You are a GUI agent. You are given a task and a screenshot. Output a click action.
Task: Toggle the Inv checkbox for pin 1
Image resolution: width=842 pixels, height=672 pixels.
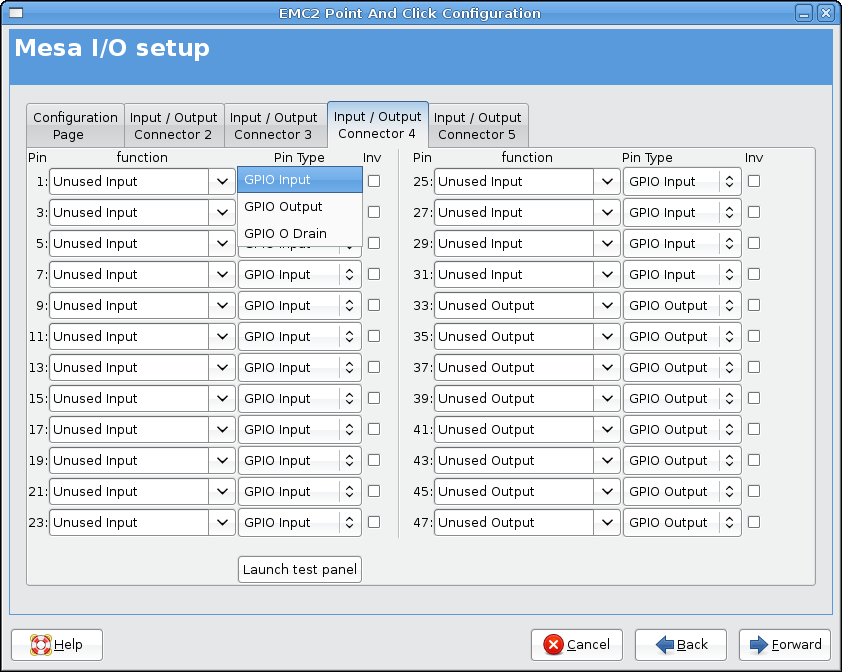click(374, 181)
